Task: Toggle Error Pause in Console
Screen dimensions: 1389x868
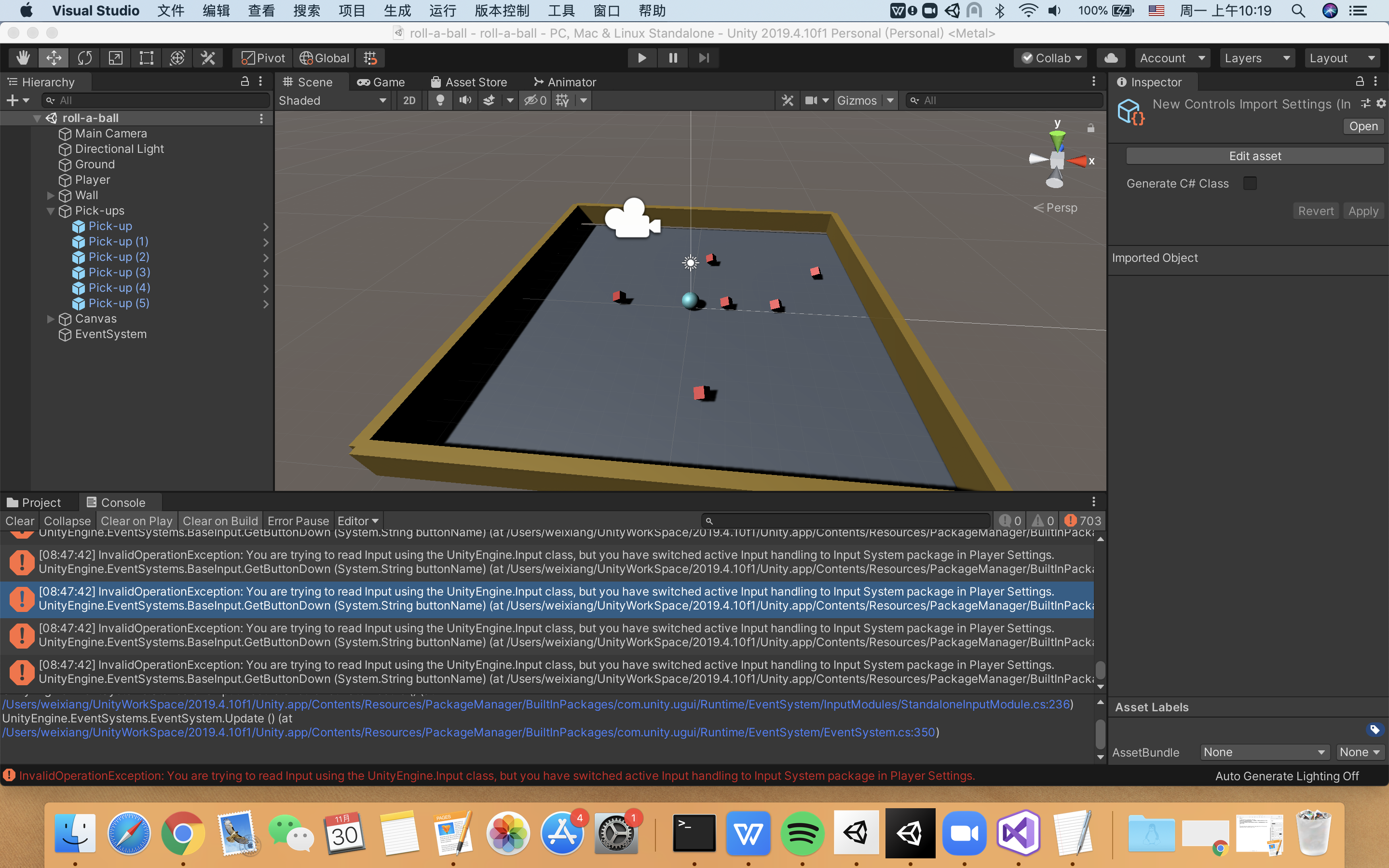Action: 298,521
